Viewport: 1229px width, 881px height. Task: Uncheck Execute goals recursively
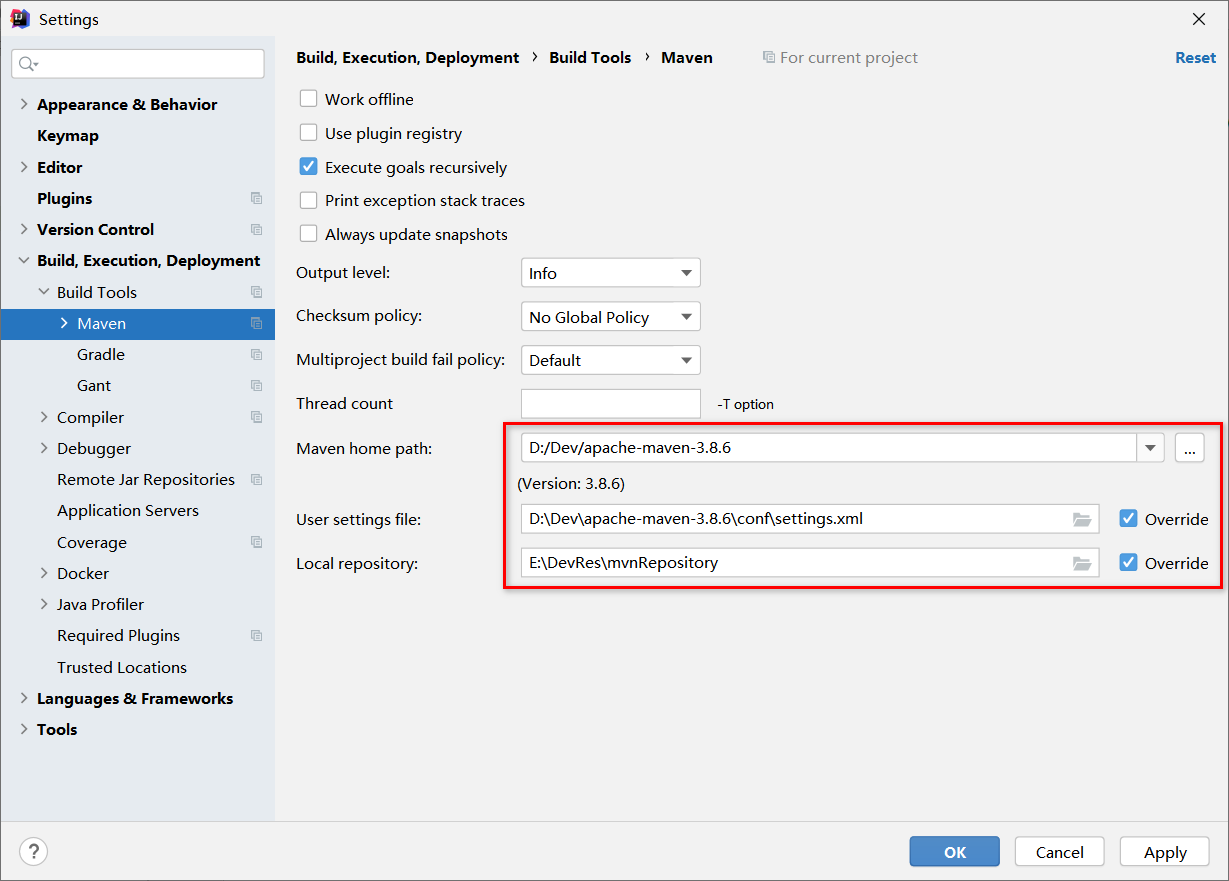(x=309, y=167)
